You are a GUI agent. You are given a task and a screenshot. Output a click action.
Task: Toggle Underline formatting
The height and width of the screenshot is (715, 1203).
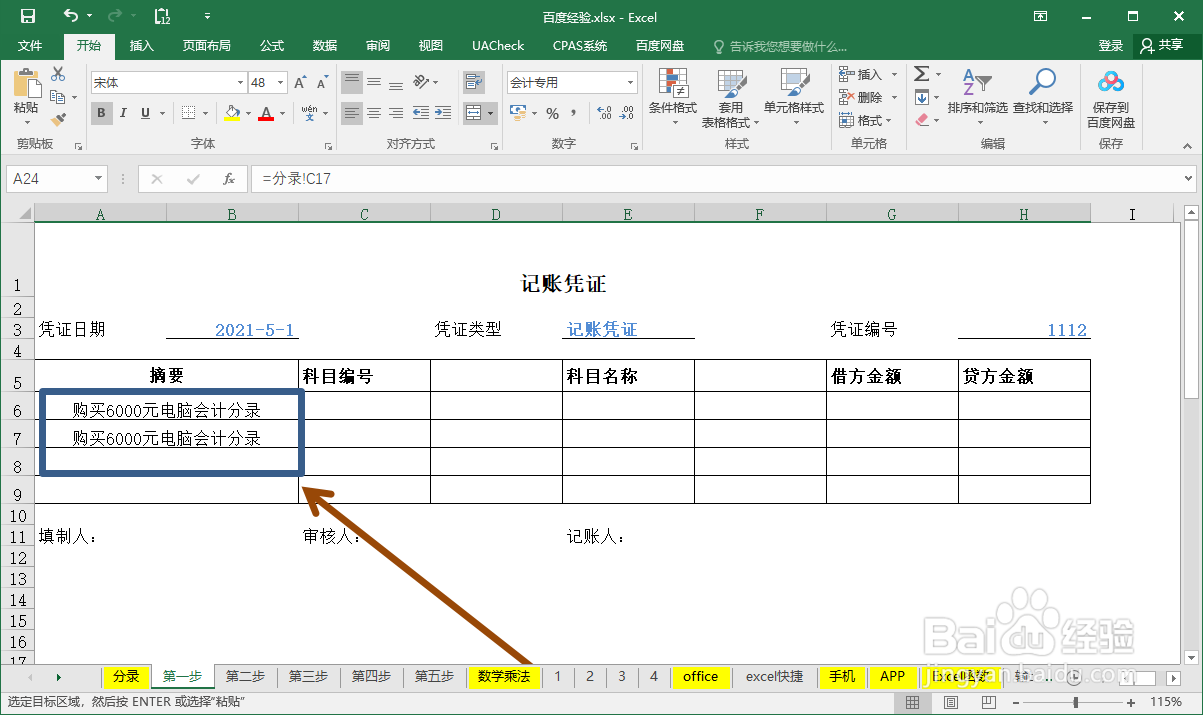[147, 113]
